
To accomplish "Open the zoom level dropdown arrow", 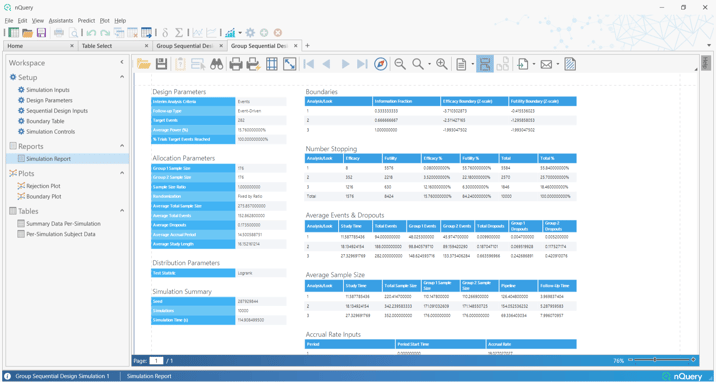I will pyautogui.click(x=429, y=65).
